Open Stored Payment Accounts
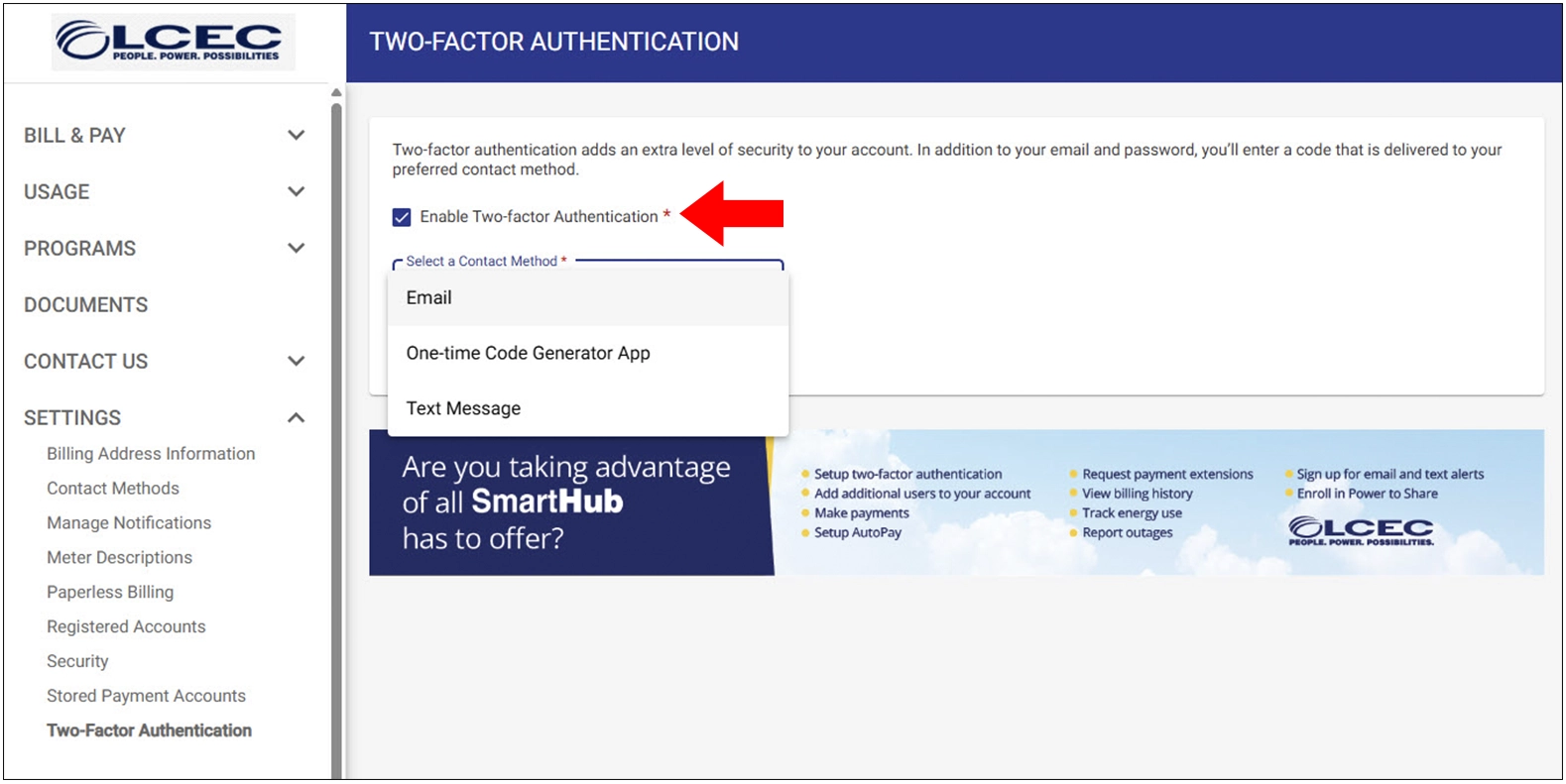Screen dimensions: 1566x784 [146, 697]
